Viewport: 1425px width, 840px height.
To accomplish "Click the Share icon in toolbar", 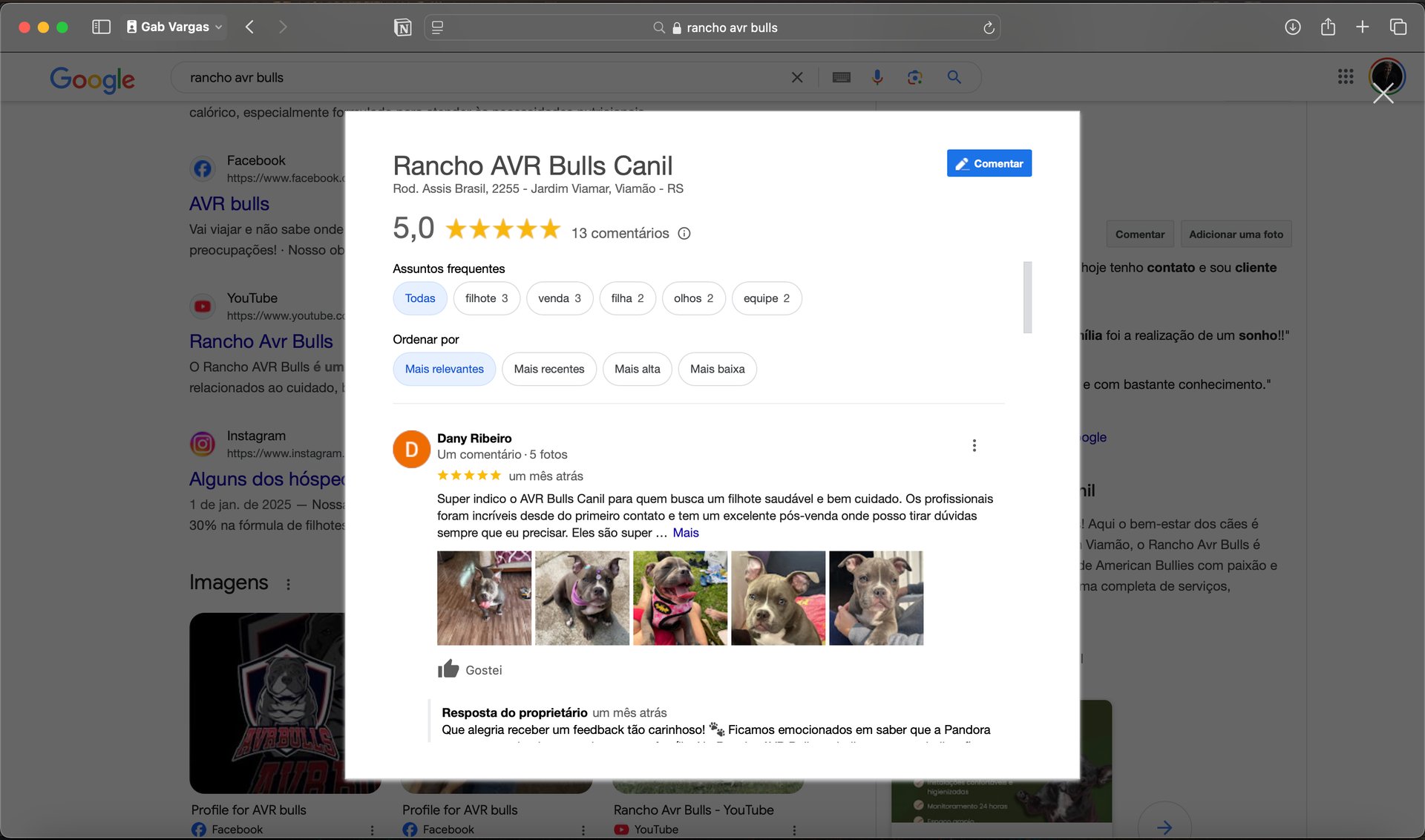I will click(x=1328, y=27).
